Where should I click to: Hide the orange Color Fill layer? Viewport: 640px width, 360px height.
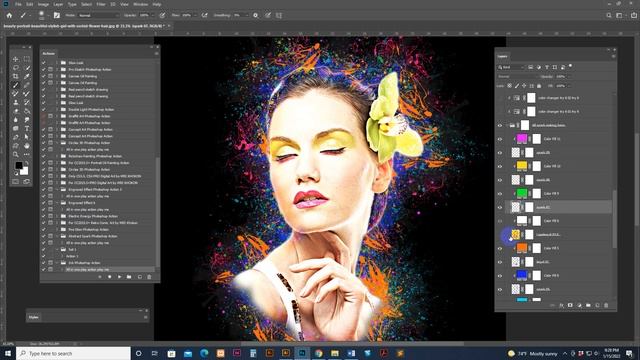(x=500, y=249)
